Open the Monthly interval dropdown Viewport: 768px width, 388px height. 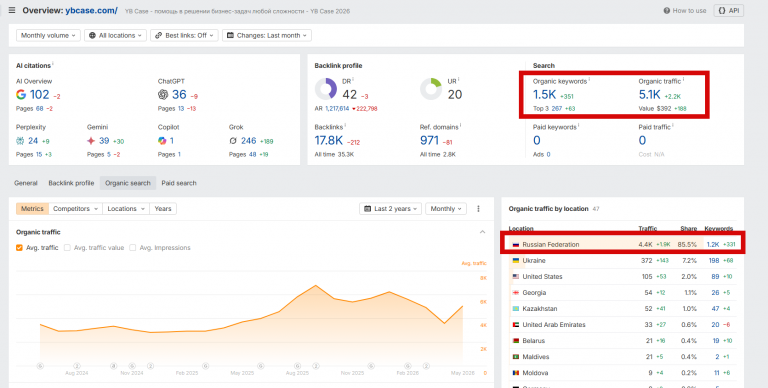click(x=446, y=209)
